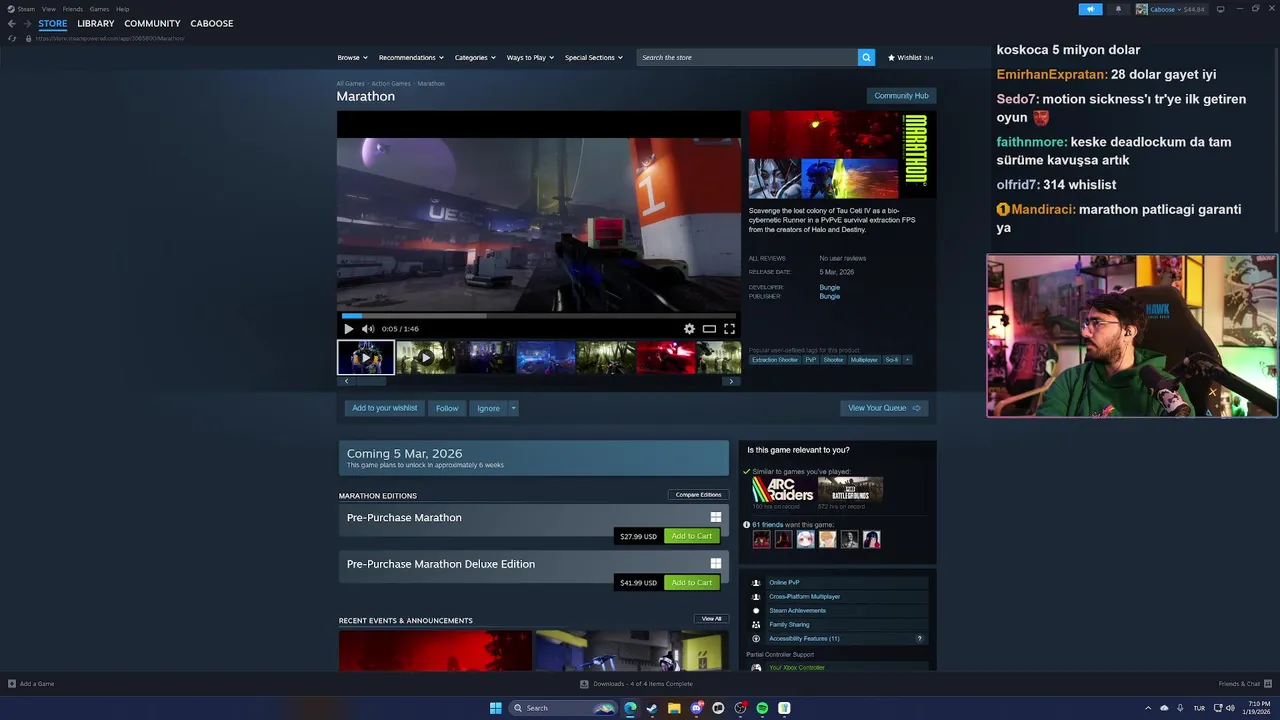This screenshot has width=1280, height=720.
Task: Click the Follow button
Action: click(447, 408)
